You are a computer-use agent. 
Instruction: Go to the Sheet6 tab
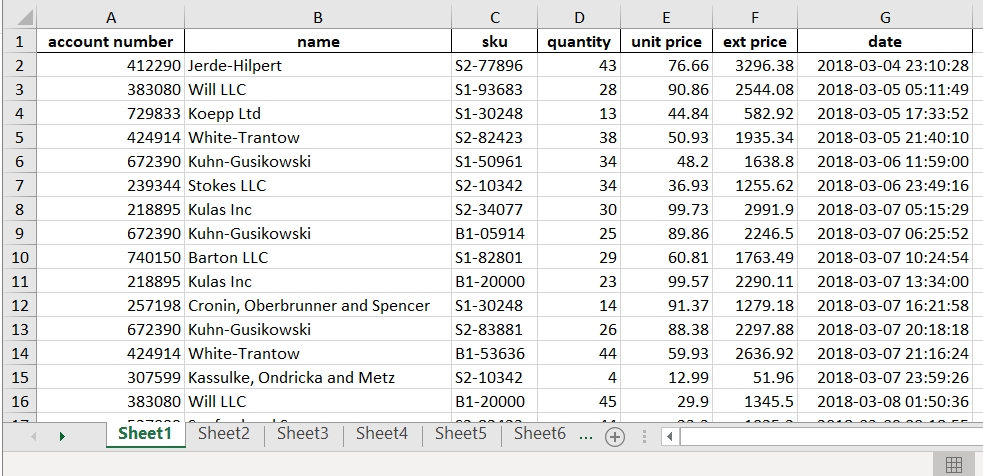(539, 434)
